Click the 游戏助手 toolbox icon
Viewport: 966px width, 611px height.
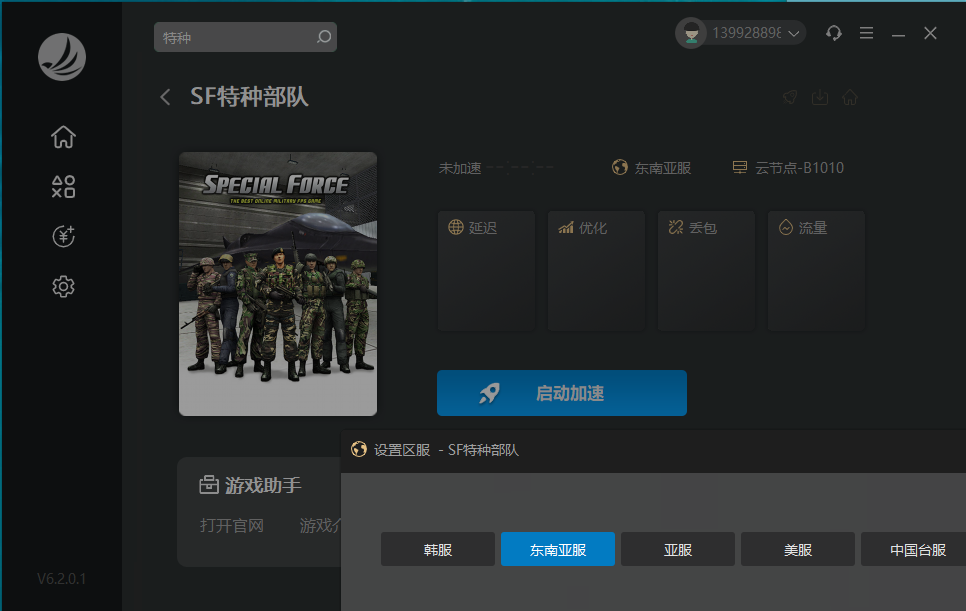(209, 485)
